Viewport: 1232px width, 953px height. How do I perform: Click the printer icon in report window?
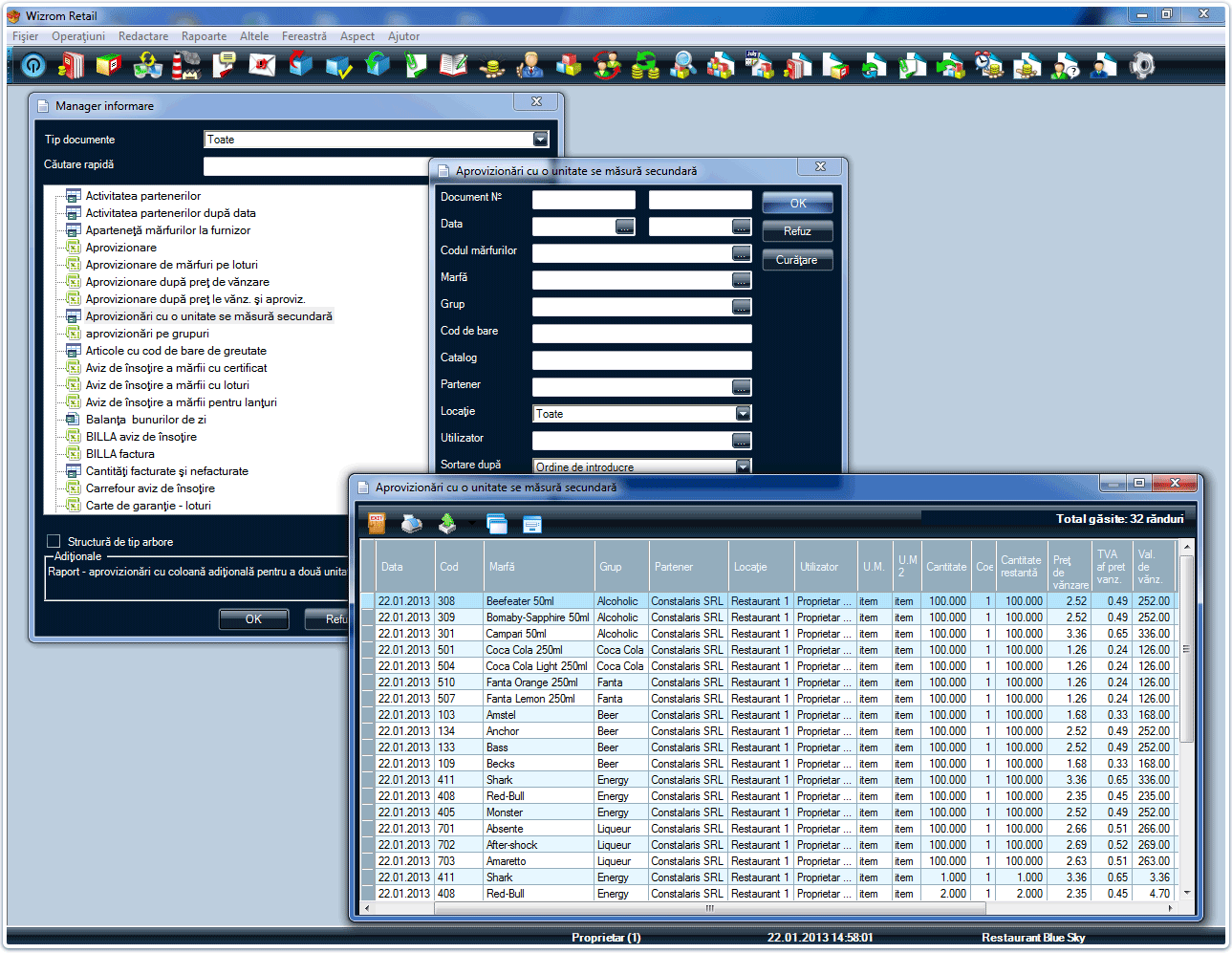pos(411,524)
